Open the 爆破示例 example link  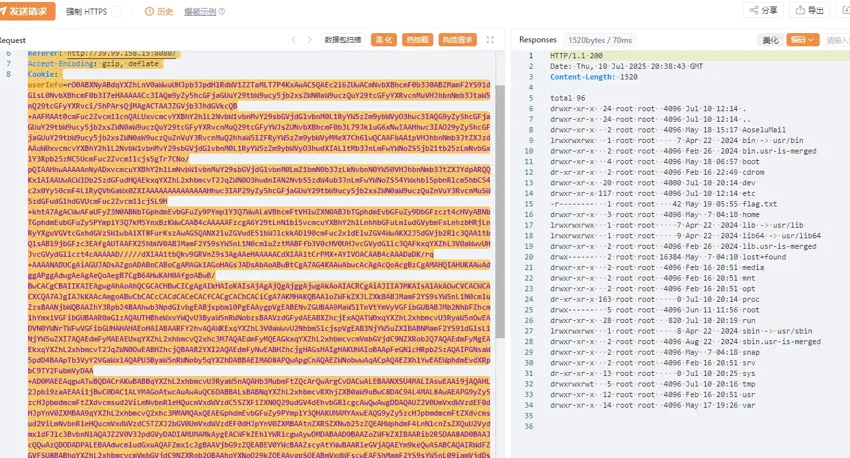pyautogui.click(x=200, y=11)
